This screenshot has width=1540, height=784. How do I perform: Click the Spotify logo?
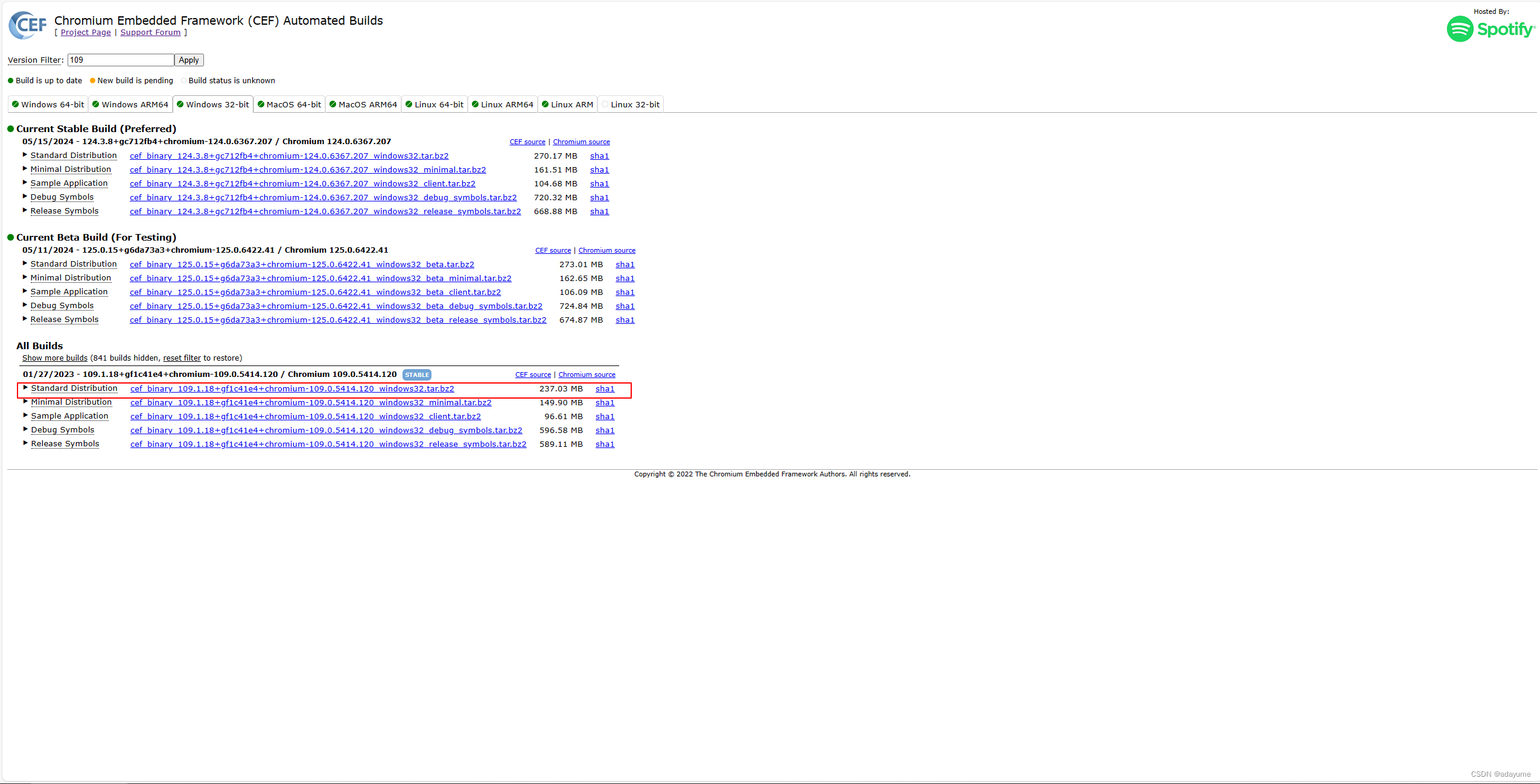(x=1491, y=29)
